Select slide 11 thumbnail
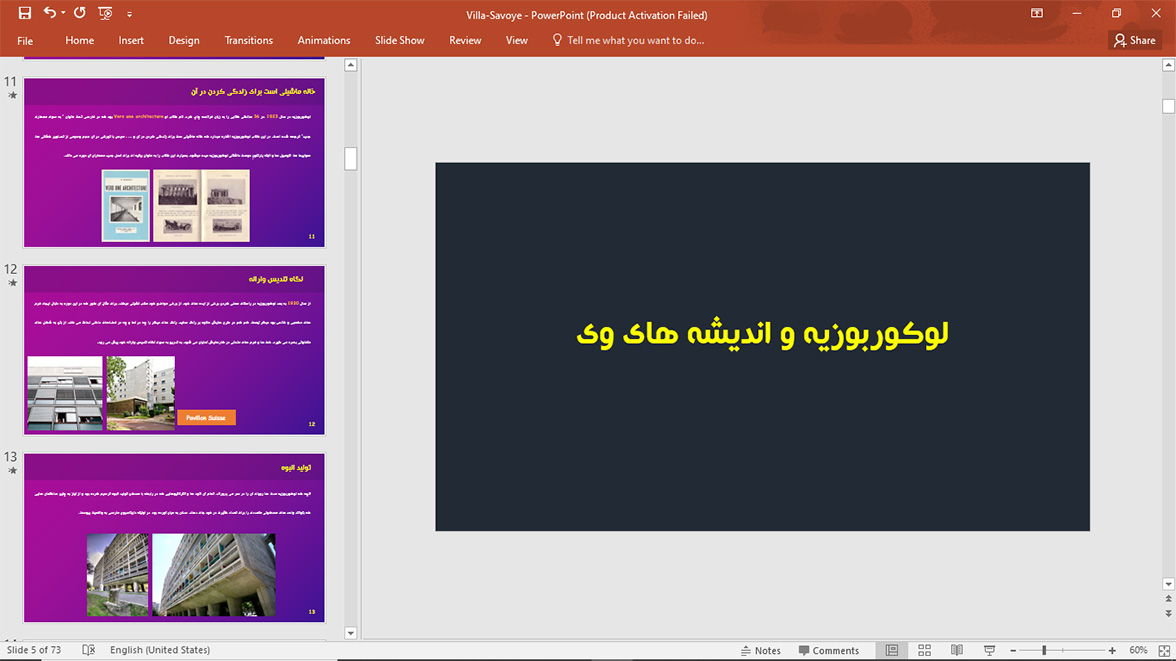1176x661 pixels. coord(174,162)
